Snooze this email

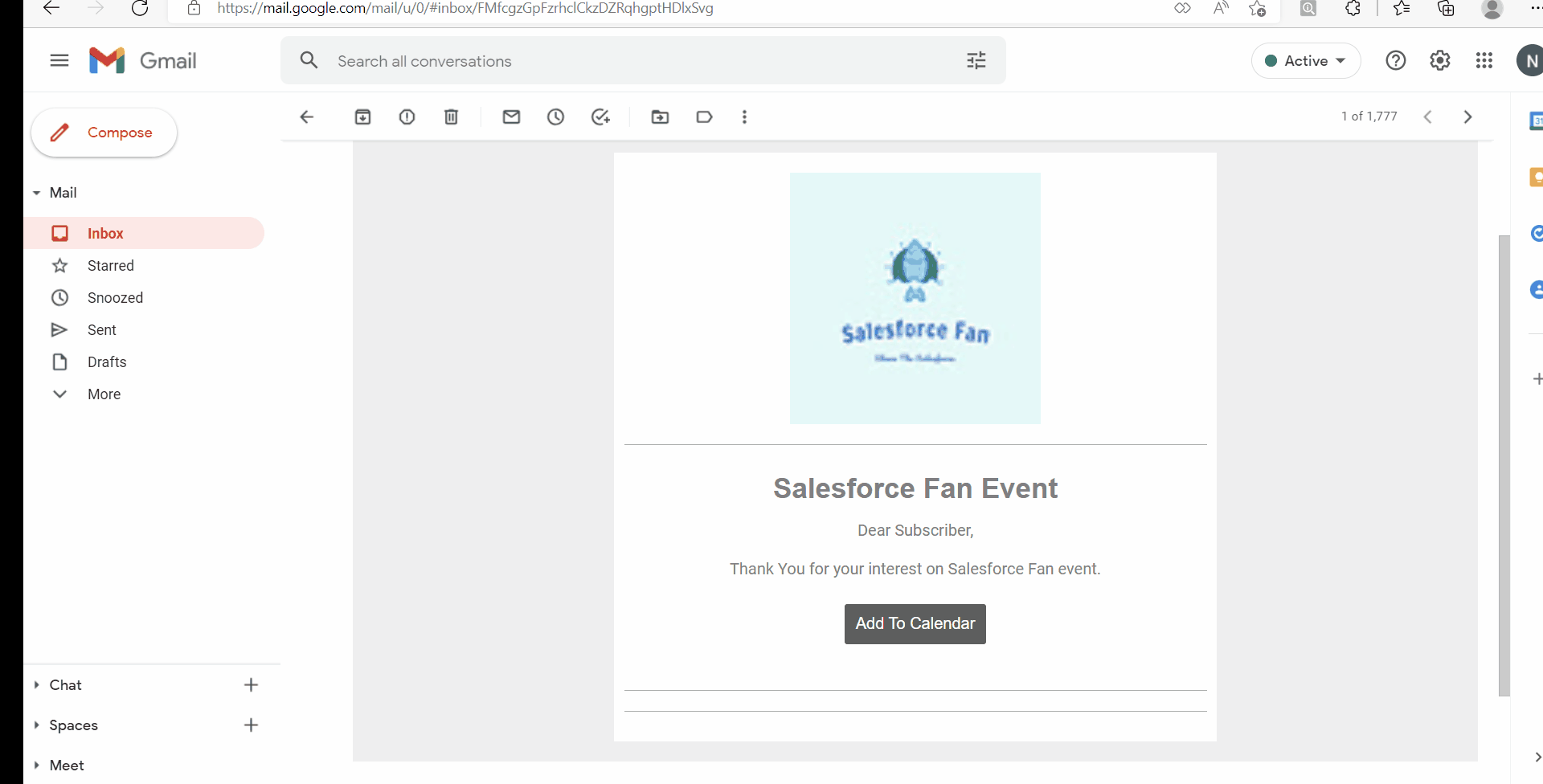point(556,117)
